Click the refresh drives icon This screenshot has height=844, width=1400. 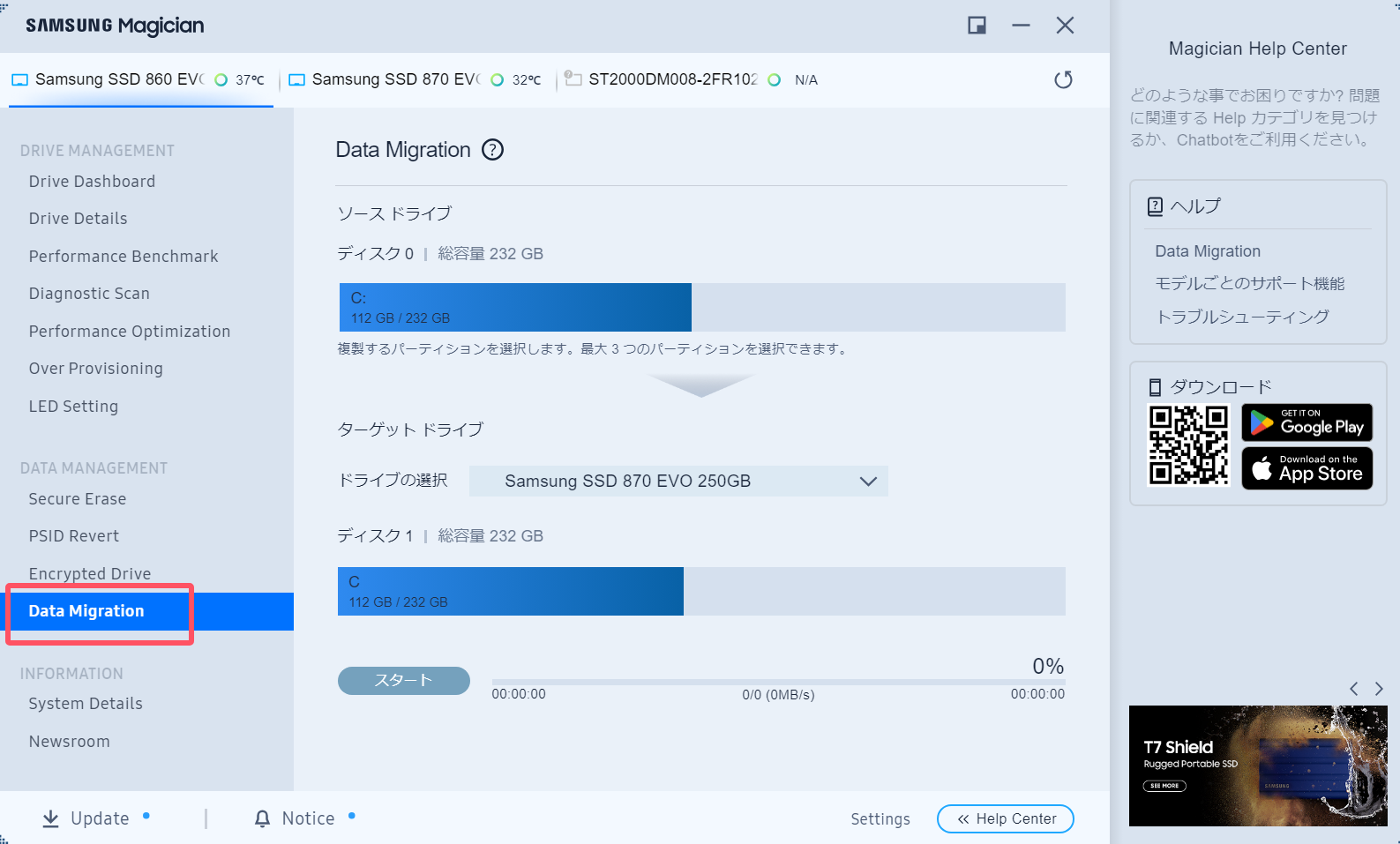(1063, 79)
